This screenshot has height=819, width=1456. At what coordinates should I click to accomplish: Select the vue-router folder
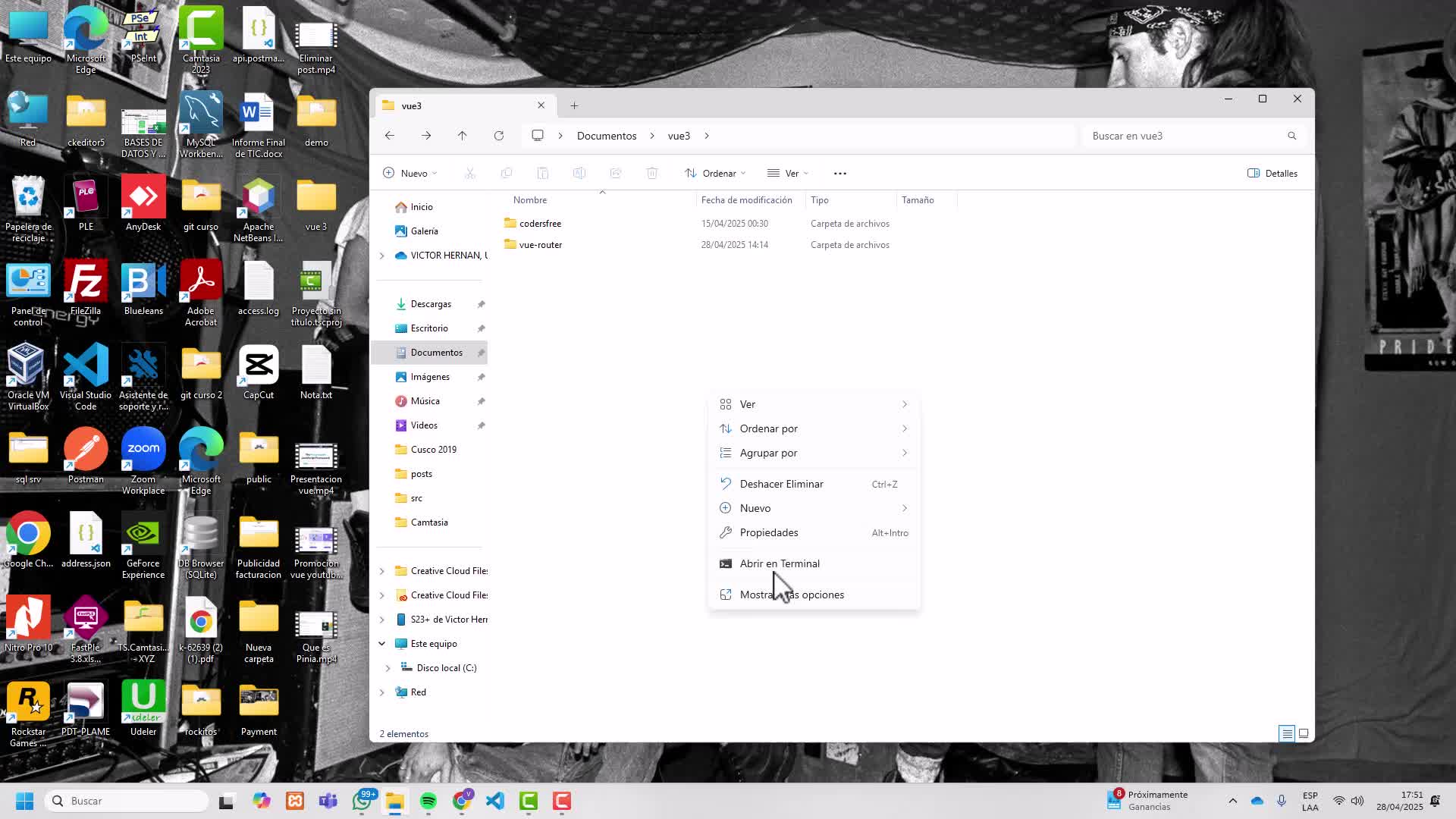[x=540, y=245]
